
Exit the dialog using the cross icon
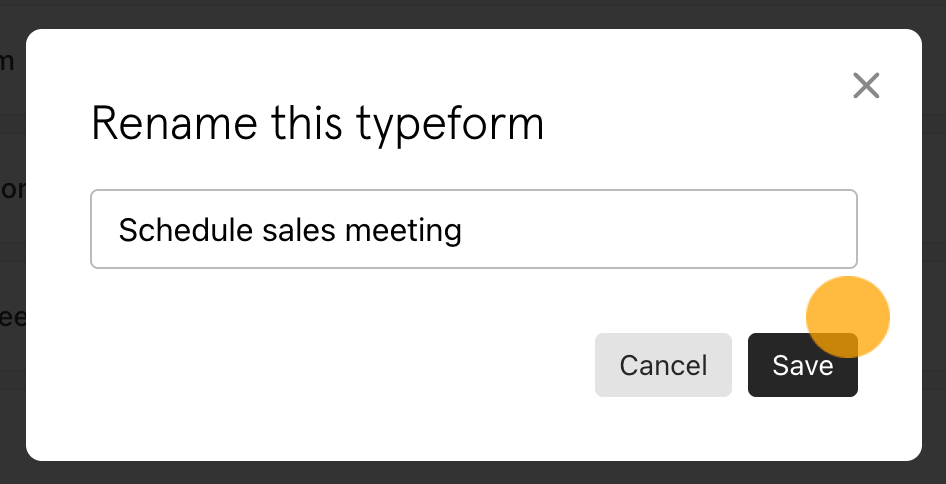[x=866, y=86]
